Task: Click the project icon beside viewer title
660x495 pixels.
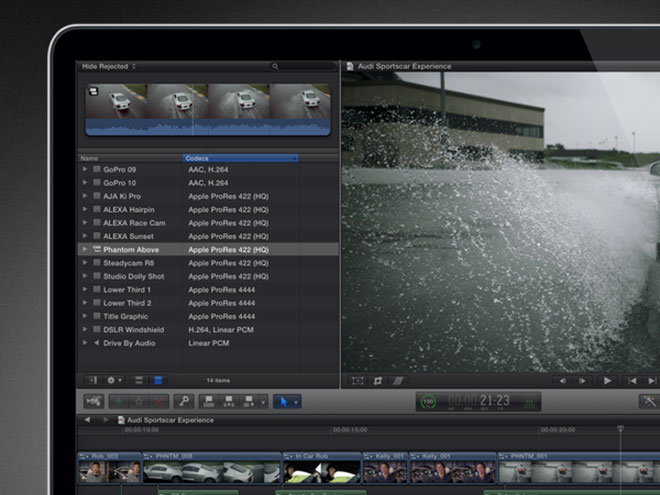Action: click(350, 66)
